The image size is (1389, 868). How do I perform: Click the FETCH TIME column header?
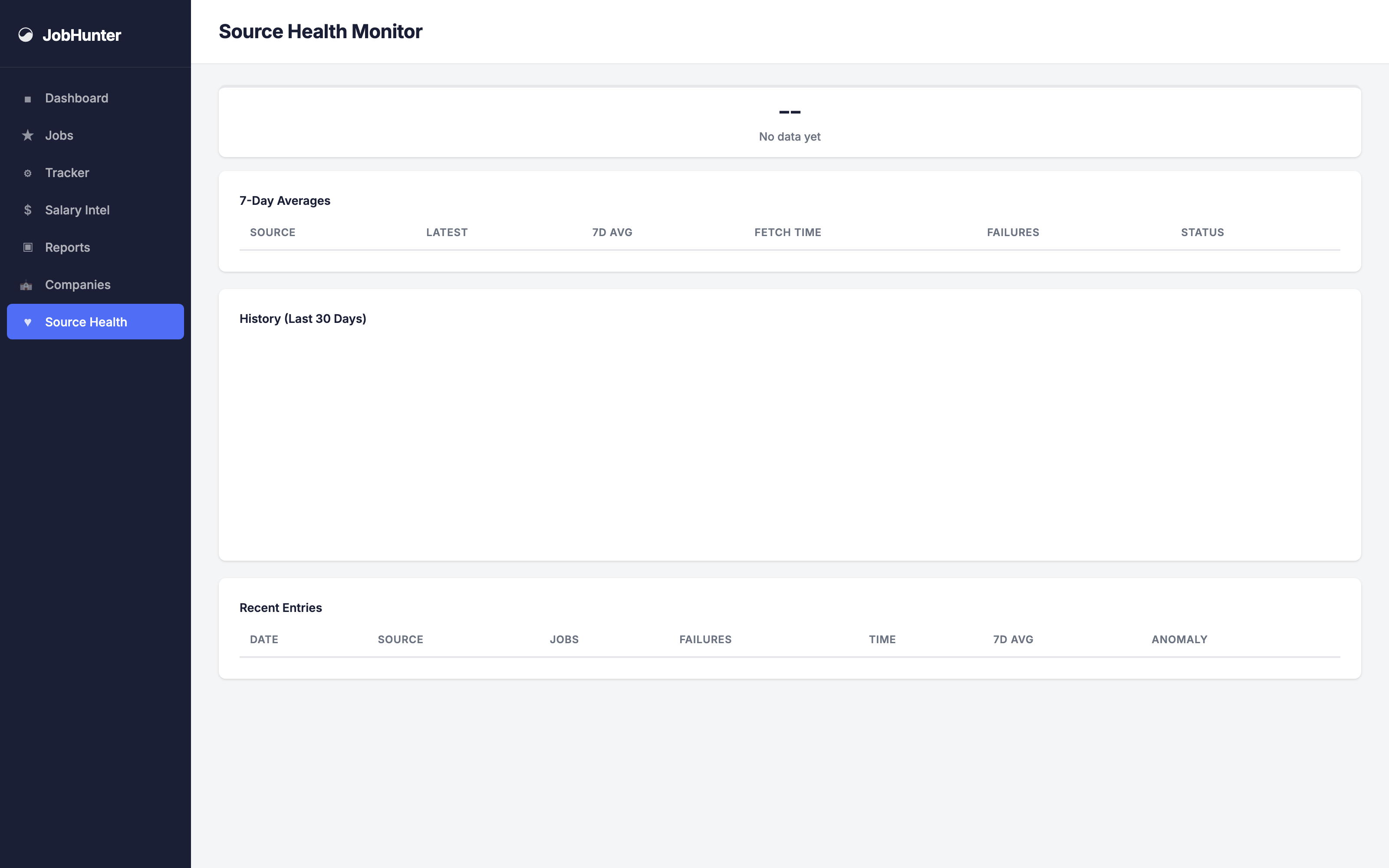click(787, 233)
